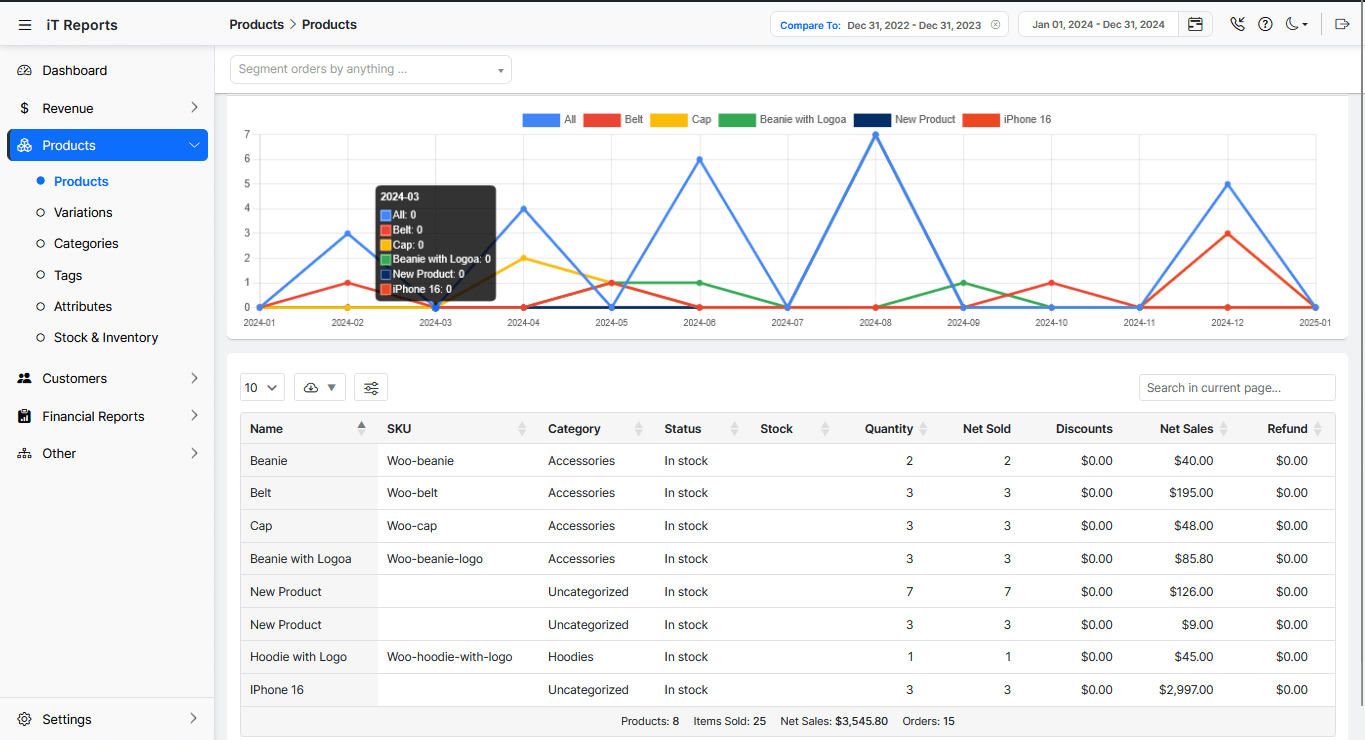Click the hamburger menu icon
Screen dimensions: 1365x740
(x=25, y=25)
